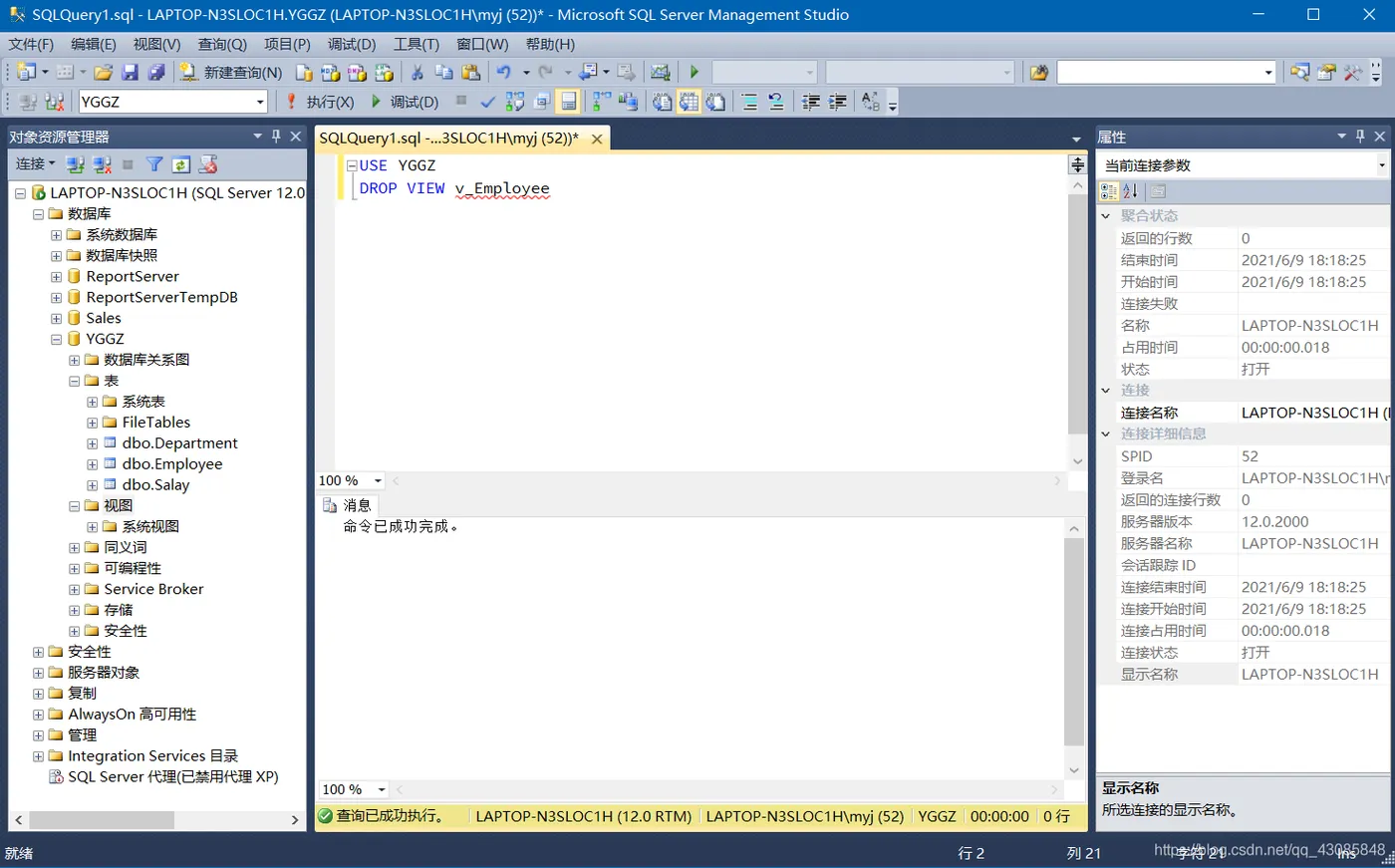Open the 连接 dropdown in Object Explorer
Screen dimensions: 1395x868
[x=36, y=164]
